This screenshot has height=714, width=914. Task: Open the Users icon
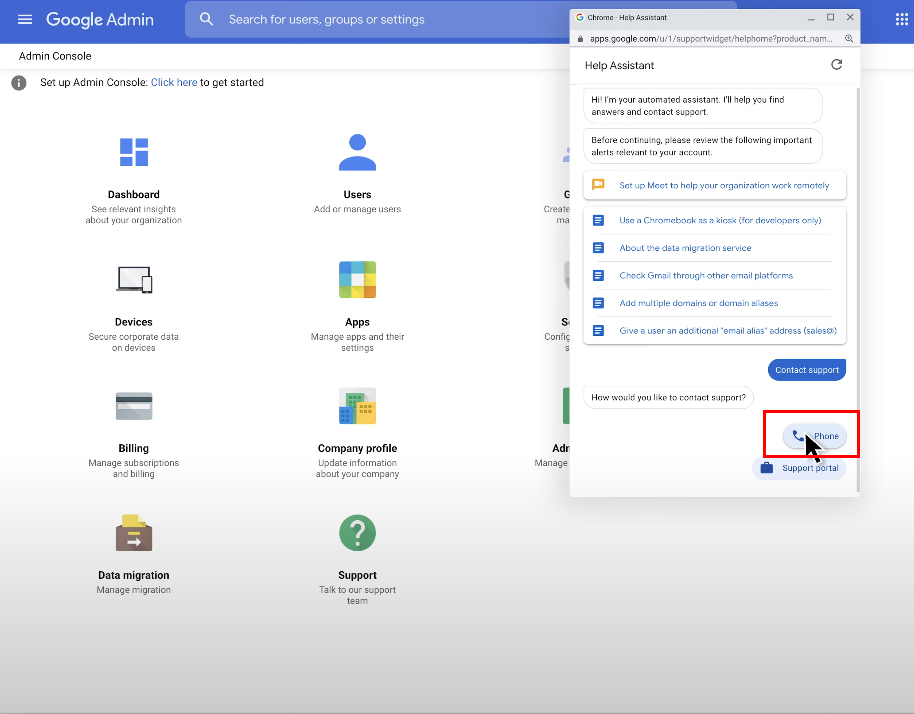(357, 152)
